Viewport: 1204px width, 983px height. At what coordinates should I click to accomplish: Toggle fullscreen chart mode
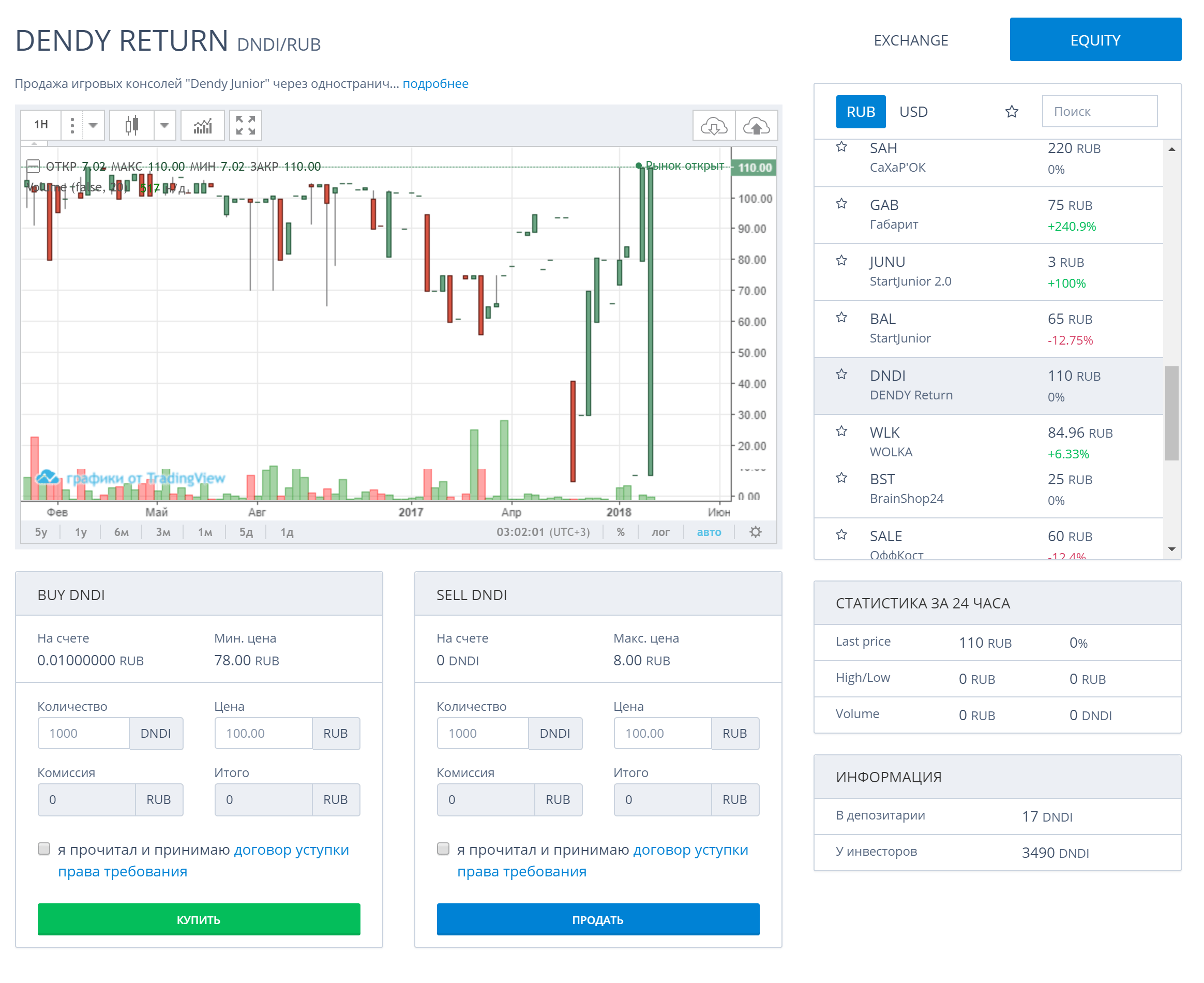click(x=246, y=125)
